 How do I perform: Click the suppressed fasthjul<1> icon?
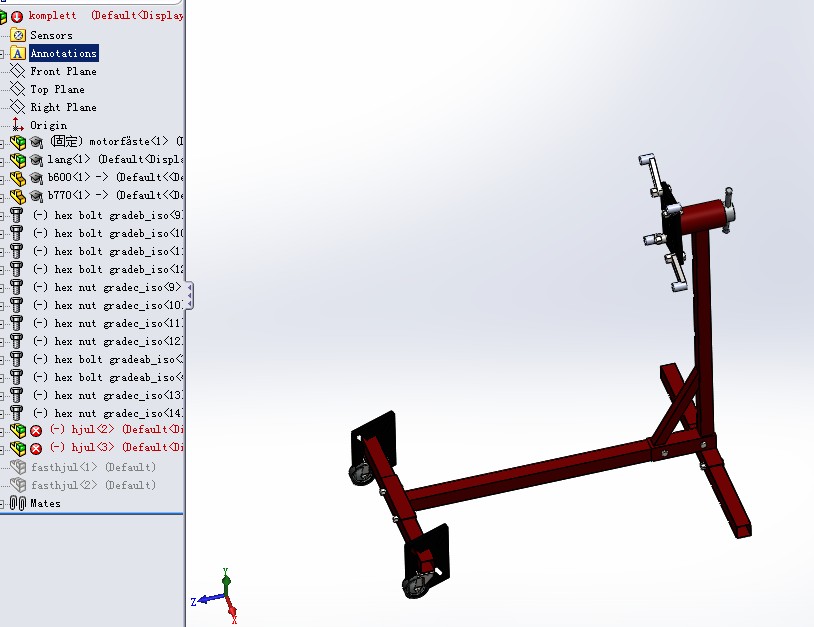tap(18, 467)
